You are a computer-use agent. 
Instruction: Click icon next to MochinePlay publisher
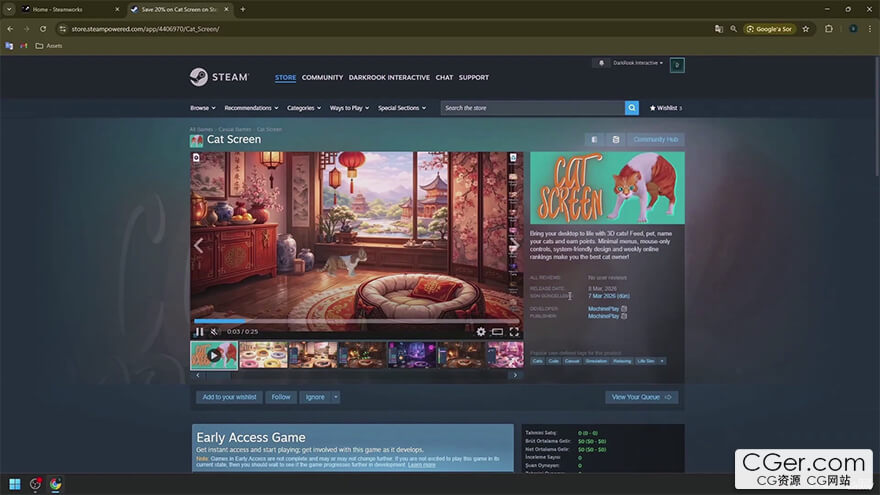(624, 316)
